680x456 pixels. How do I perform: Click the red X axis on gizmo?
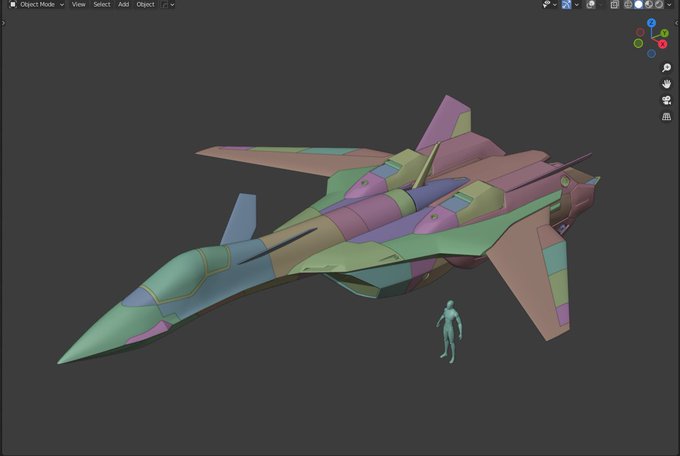[662, 44]
